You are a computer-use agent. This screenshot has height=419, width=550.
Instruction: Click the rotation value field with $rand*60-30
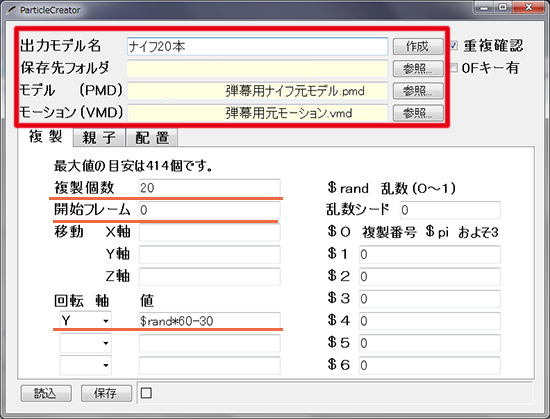[210, 320]
